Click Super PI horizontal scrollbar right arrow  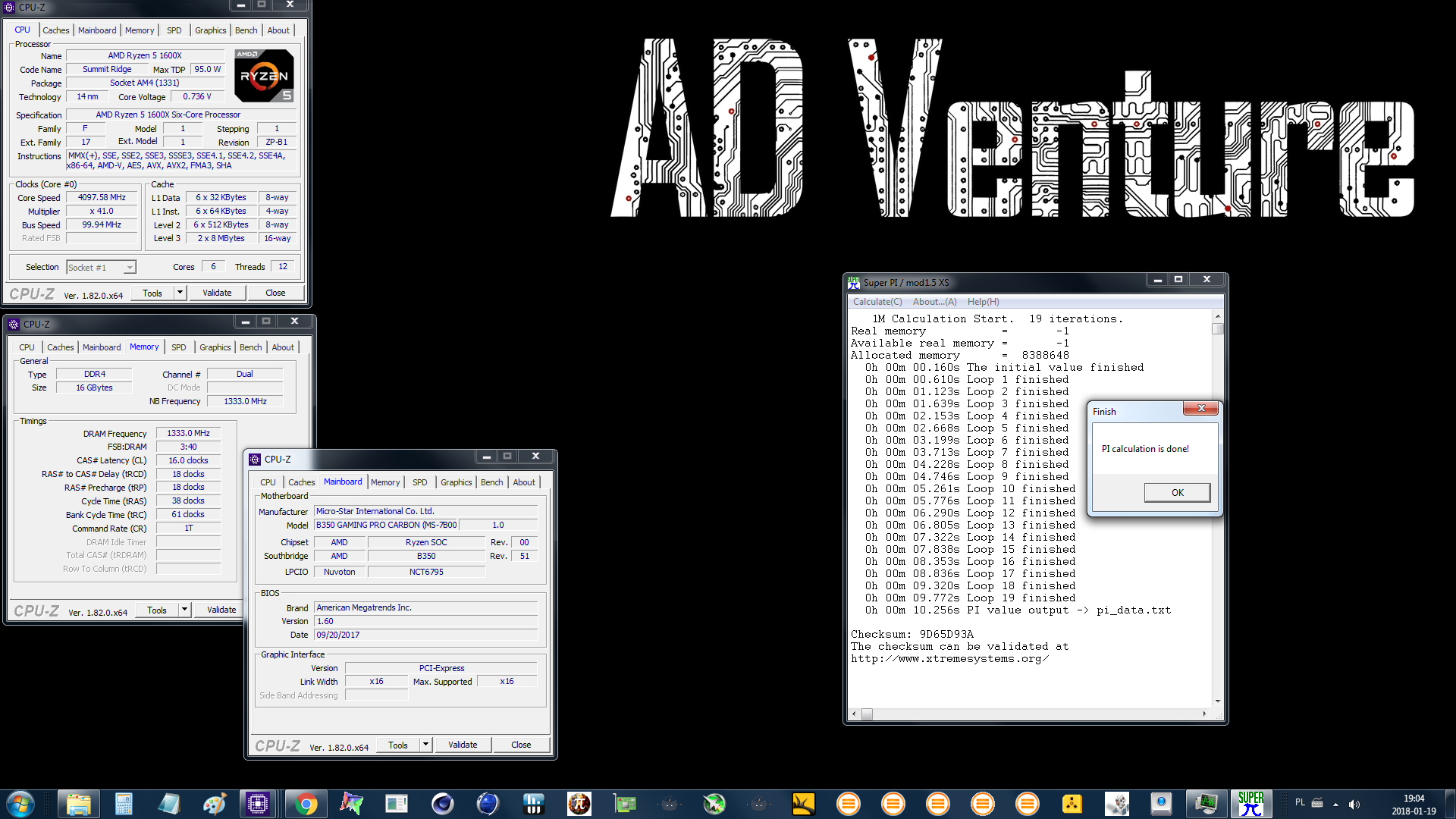(x=1204, y=714)
